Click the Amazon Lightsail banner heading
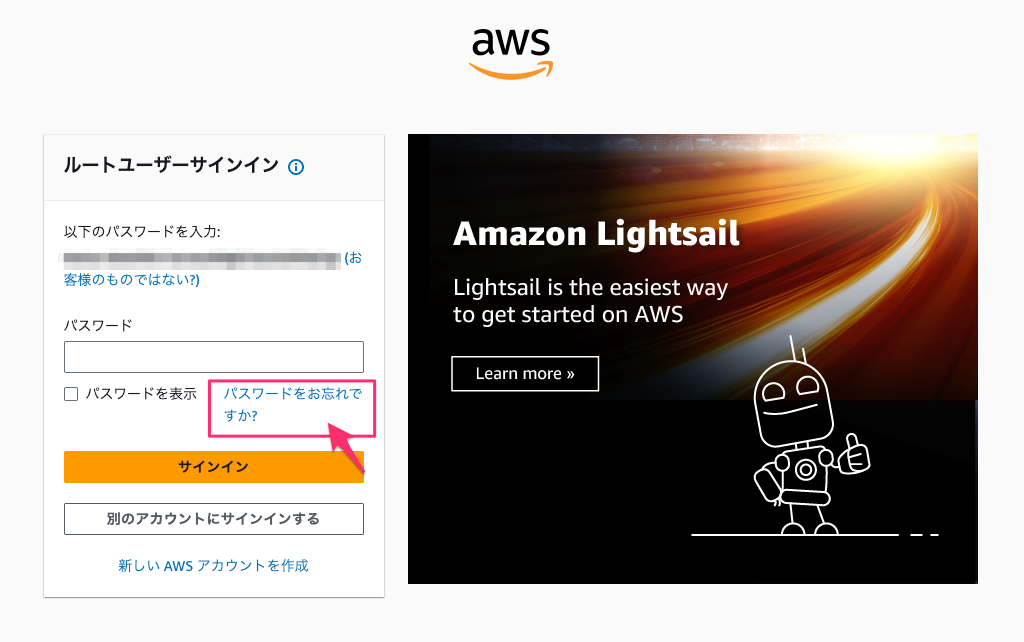This screenshot has width=1024, height=642. click(x=596, y=234)
